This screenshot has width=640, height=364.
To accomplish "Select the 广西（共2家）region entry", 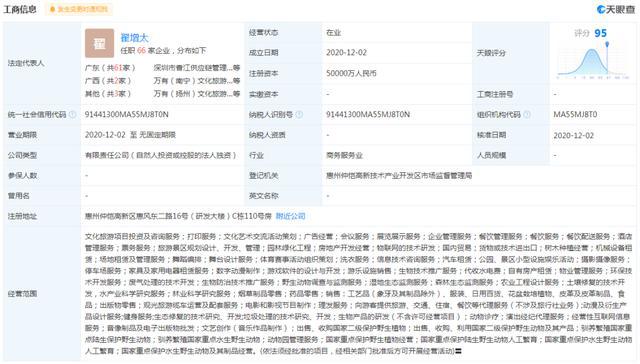I will pyautogui.click(x=108, y=81).
